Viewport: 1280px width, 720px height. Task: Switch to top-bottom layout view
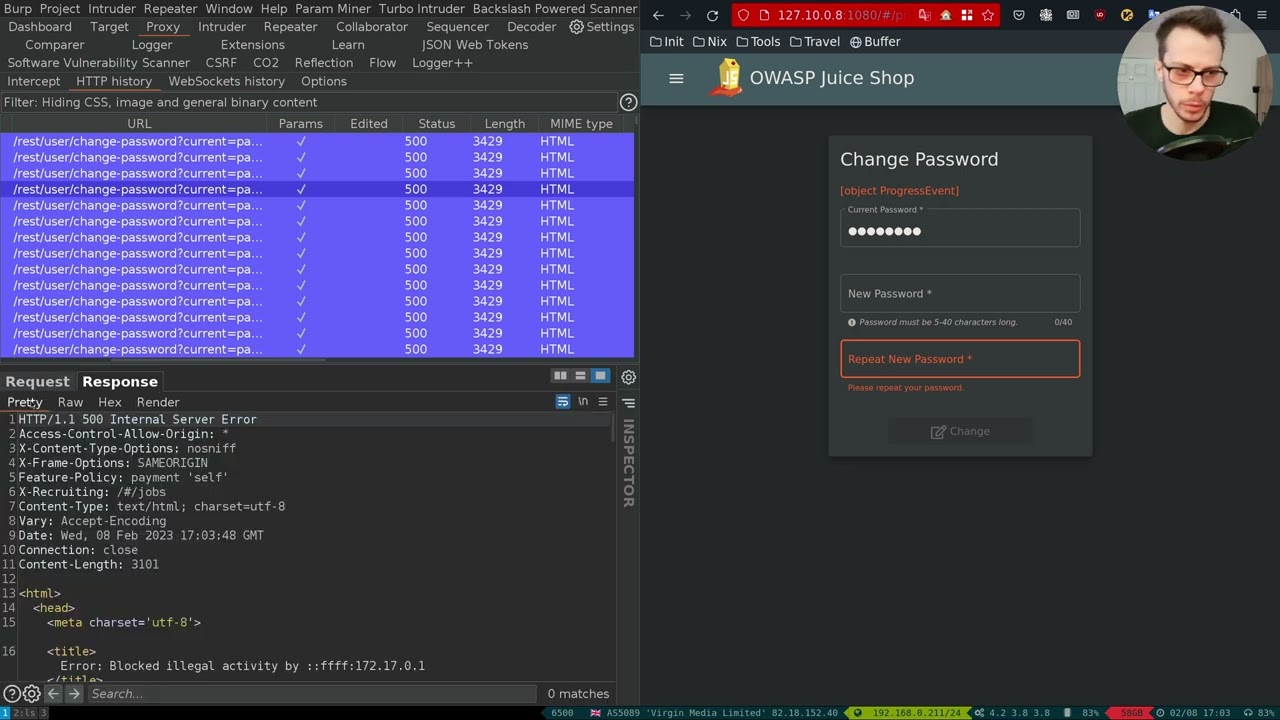point(580,376)
